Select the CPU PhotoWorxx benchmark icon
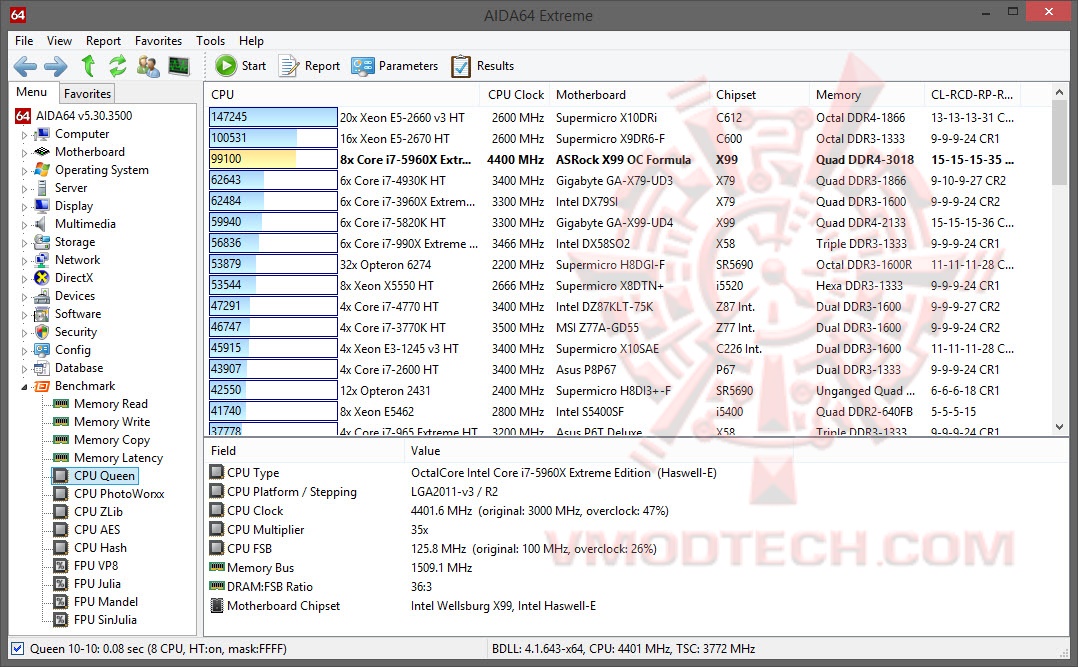Image resolution: width=1078 pixels, height=667 pixels. tap(61, 494)
